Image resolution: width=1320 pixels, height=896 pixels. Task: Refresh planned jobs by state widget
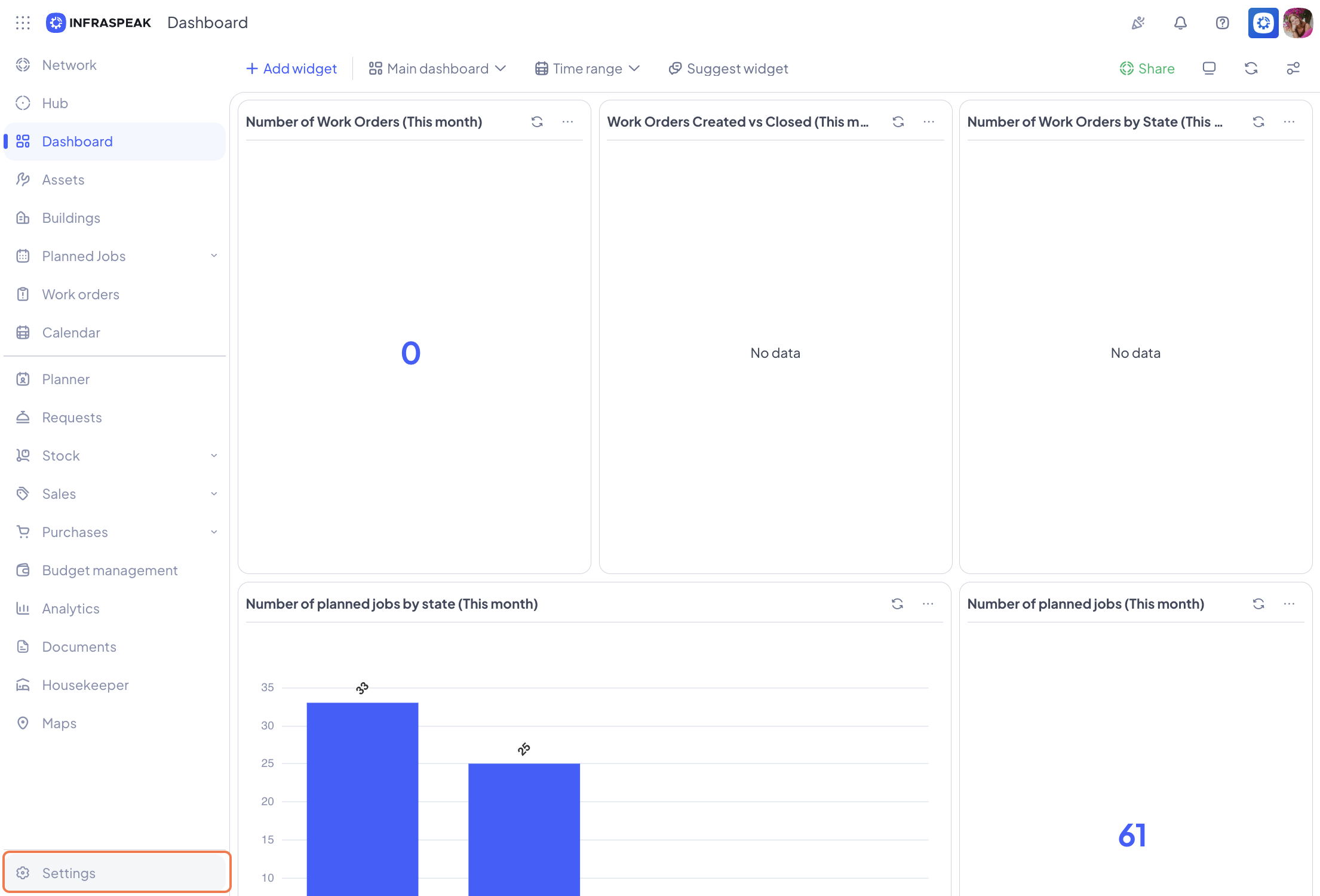(x=897, y=604)
